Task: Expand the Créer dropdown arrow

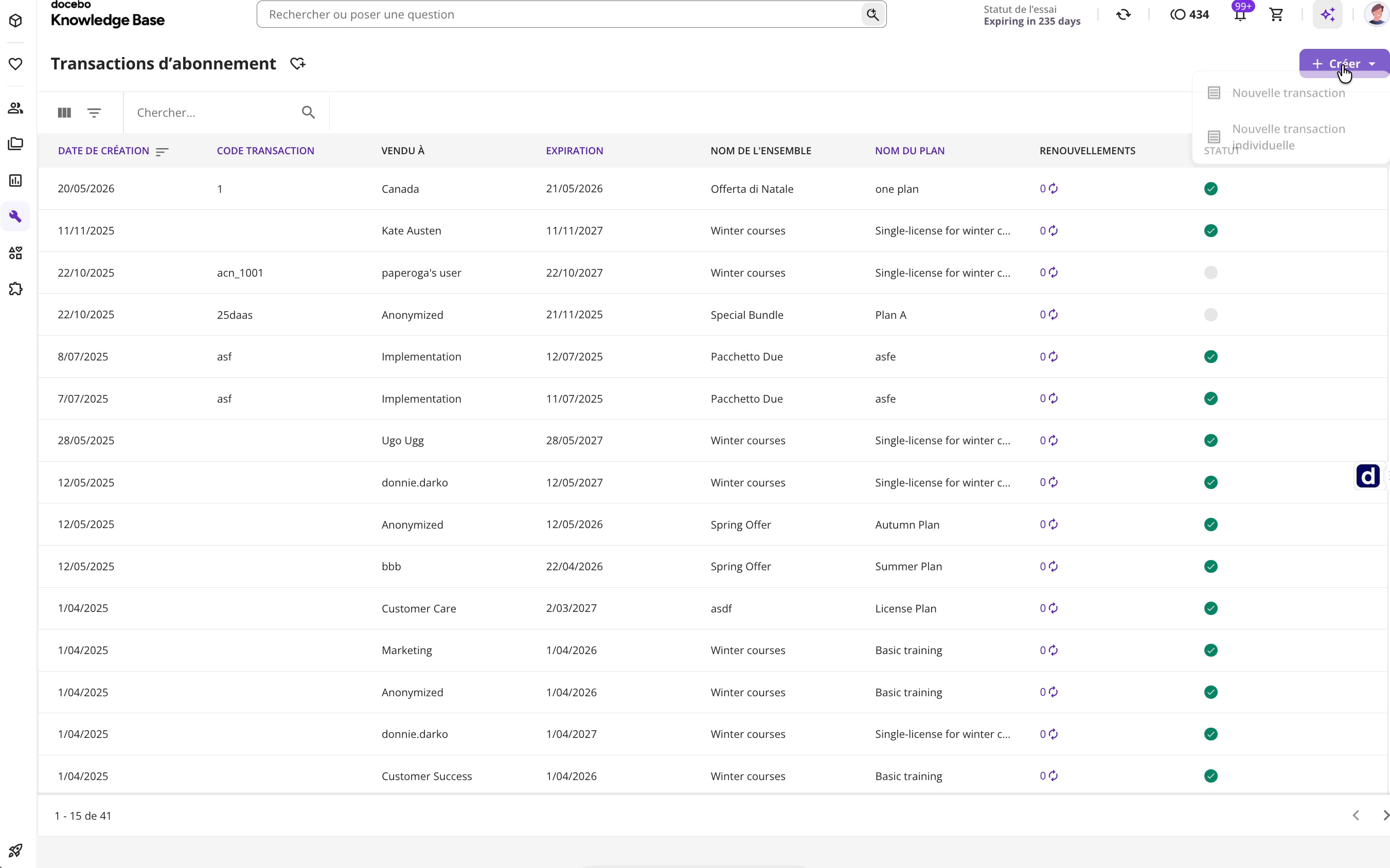Action: [x=1372, y=64]
